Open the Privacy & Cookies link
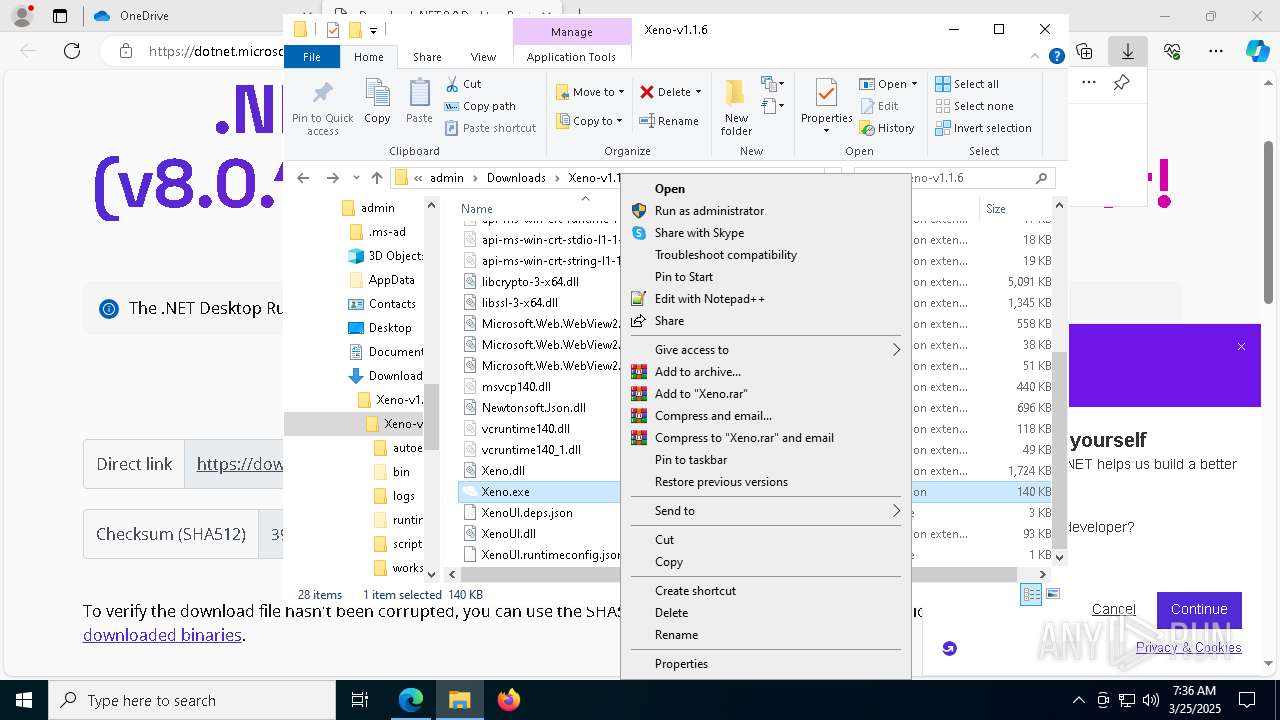 (1189, 648)
